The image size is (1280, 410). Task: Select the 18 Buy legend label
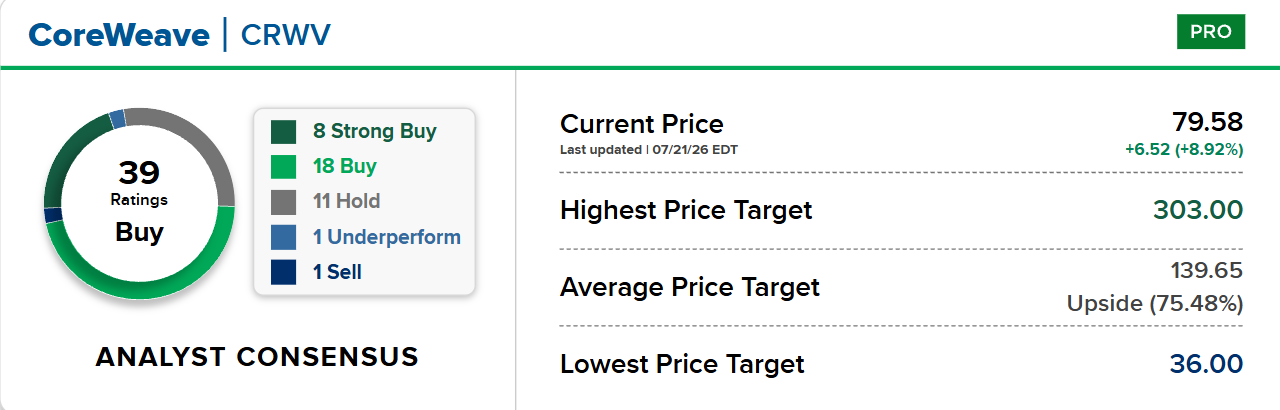point(344,166)
